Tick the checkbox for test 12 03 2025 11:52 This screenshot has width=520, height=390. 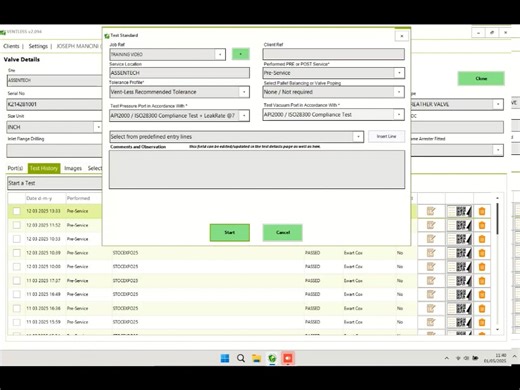coord(17,225)
